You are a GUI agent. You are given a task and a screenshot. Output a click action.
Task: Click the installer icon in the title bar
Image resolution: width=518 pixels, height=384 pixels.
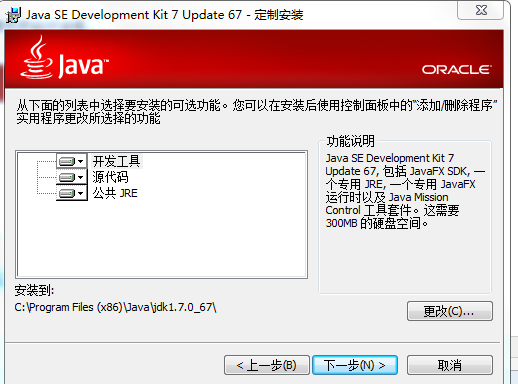click(14, 15)
